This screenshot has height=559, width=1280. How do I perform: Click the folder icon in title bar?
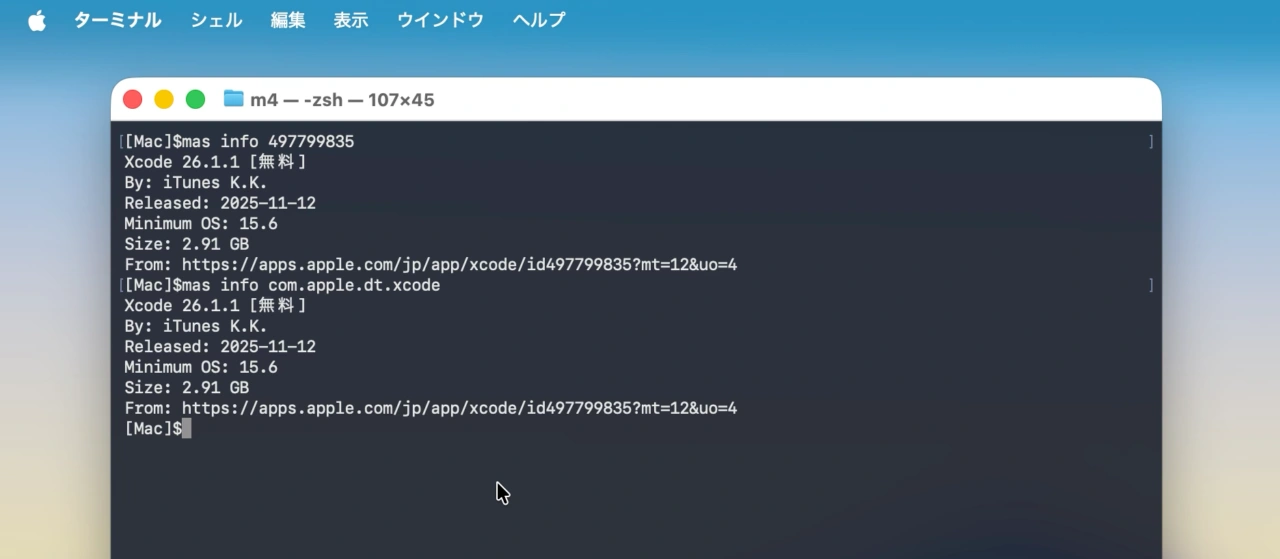234,99
